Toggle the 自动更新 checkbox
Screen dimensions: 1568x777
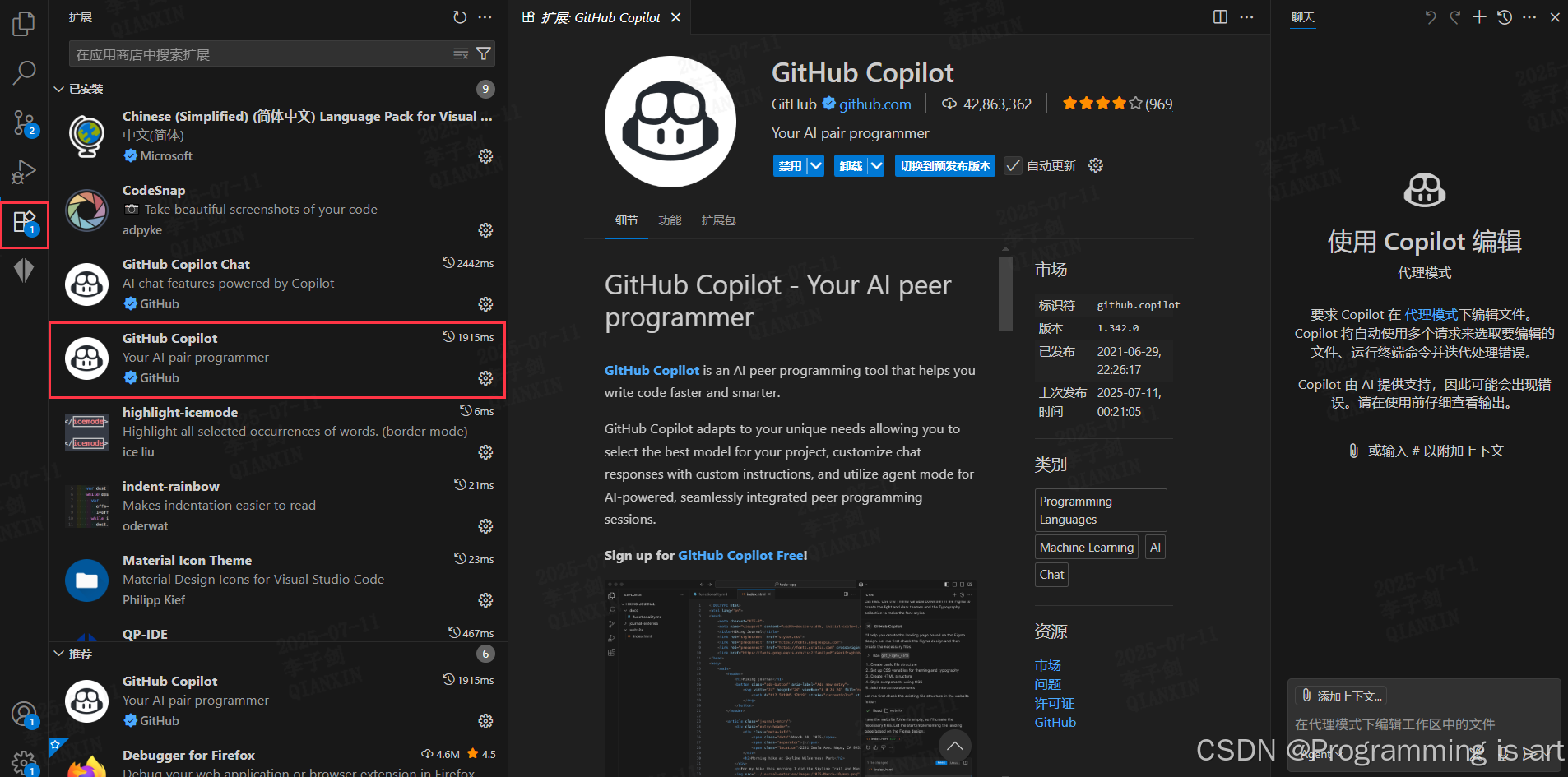[x=1013, y=166]
